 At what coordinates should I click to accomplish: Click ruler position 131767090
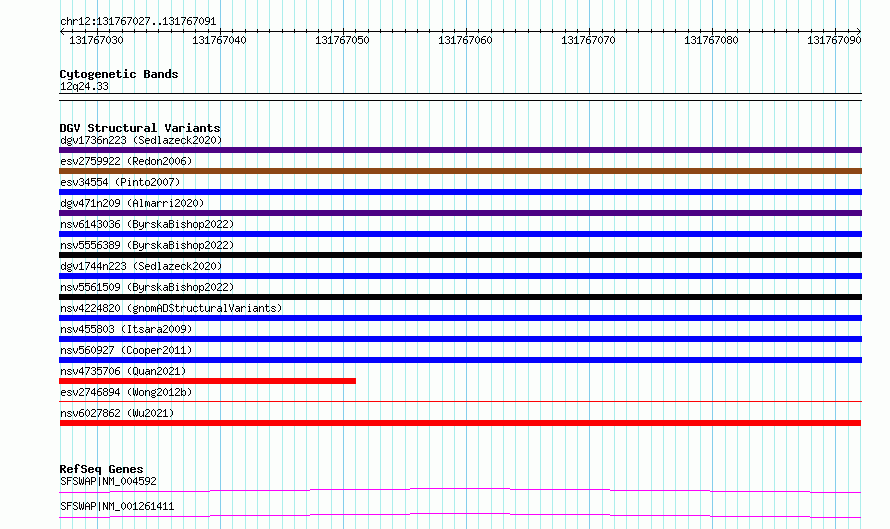point(834,40)
